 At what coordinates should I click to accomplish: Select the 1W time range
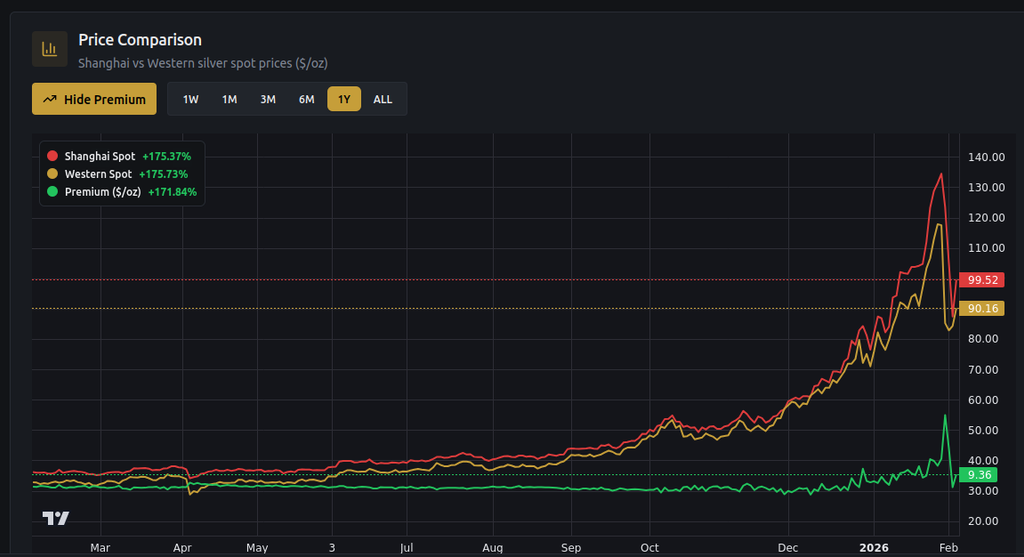click(191, 99)
